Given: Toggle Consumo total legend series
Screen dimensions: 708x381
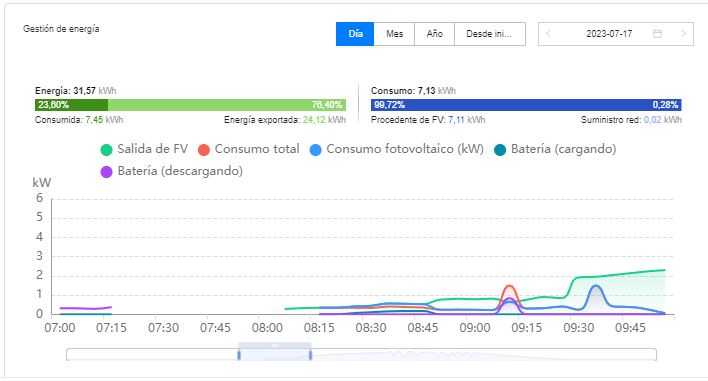Looking at the screenshot, I should (x=249, y=149).
